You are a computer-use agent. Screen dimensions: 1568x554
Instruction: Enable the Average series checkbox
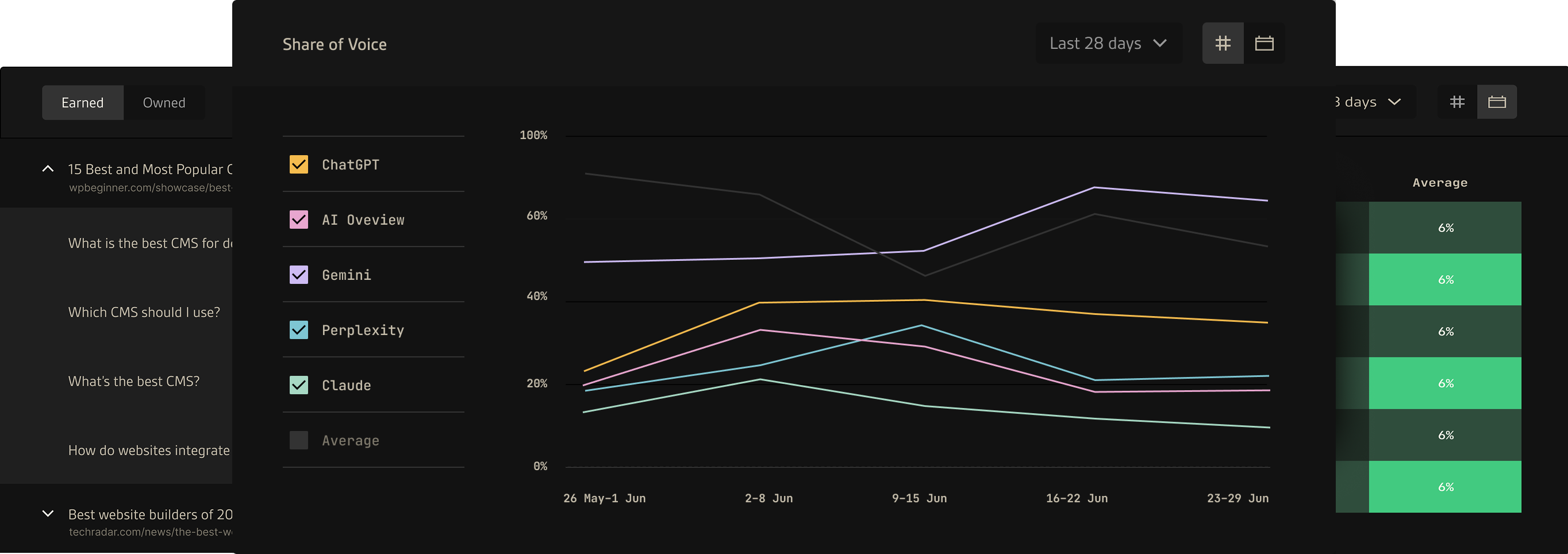298,440
